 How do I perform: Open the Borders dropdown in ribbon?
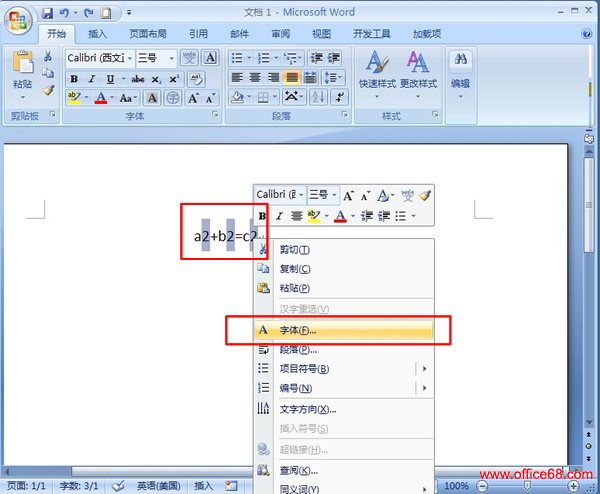(276, 98)
